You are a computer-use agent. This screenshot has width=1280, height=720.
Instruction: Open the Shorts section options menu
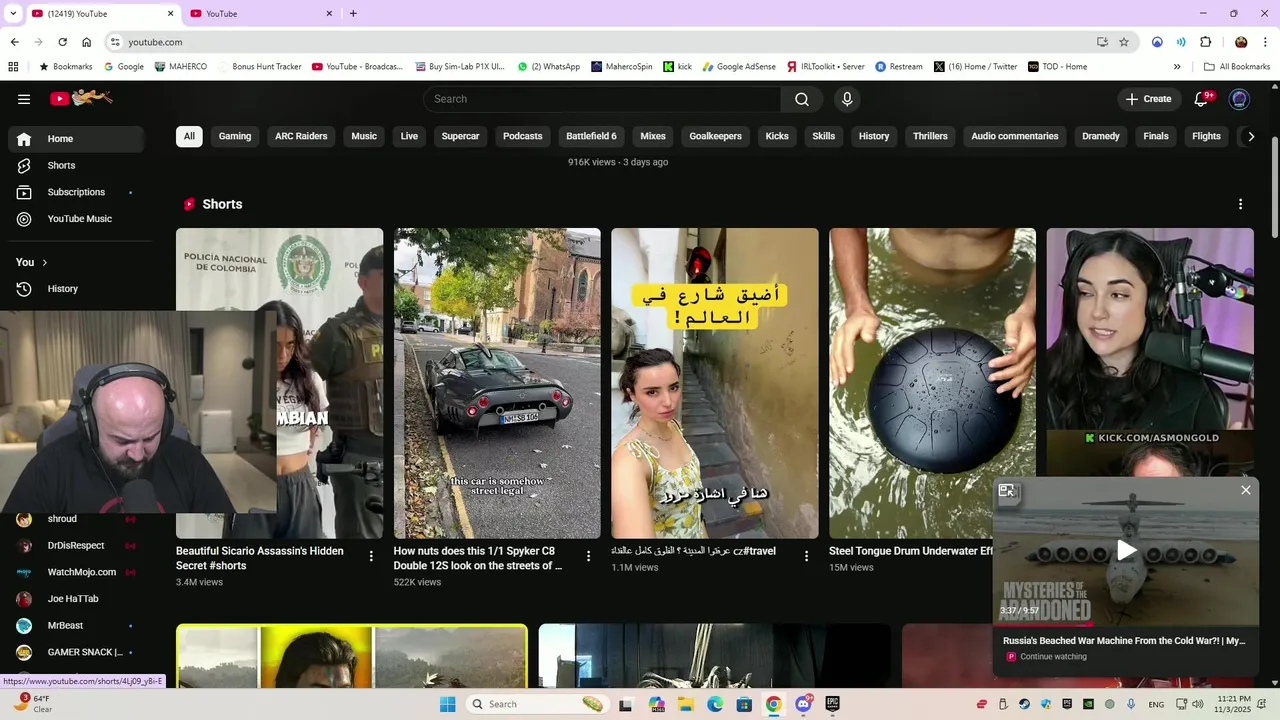coord(1240,204)
